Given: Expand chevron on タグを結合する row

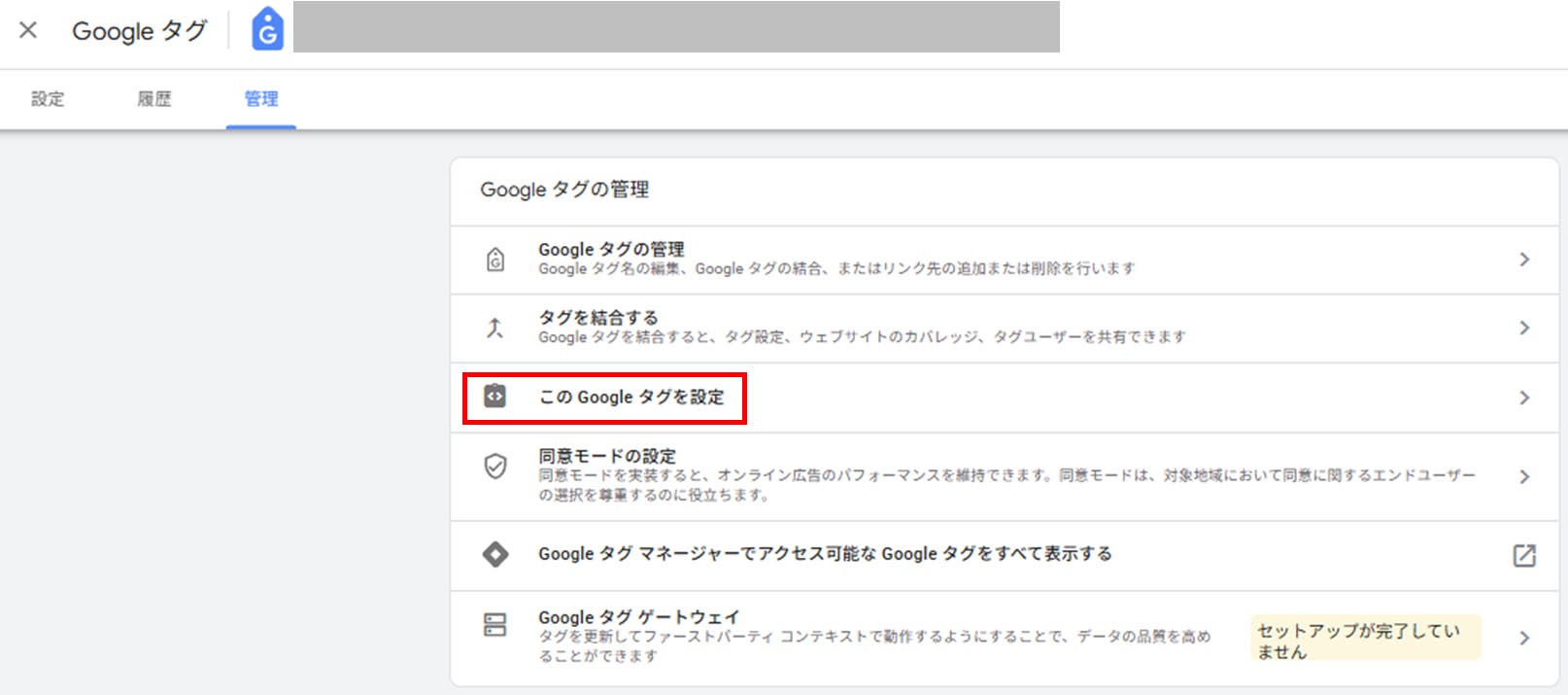Looking at the screenshot, I should [x=1524, y=328].
